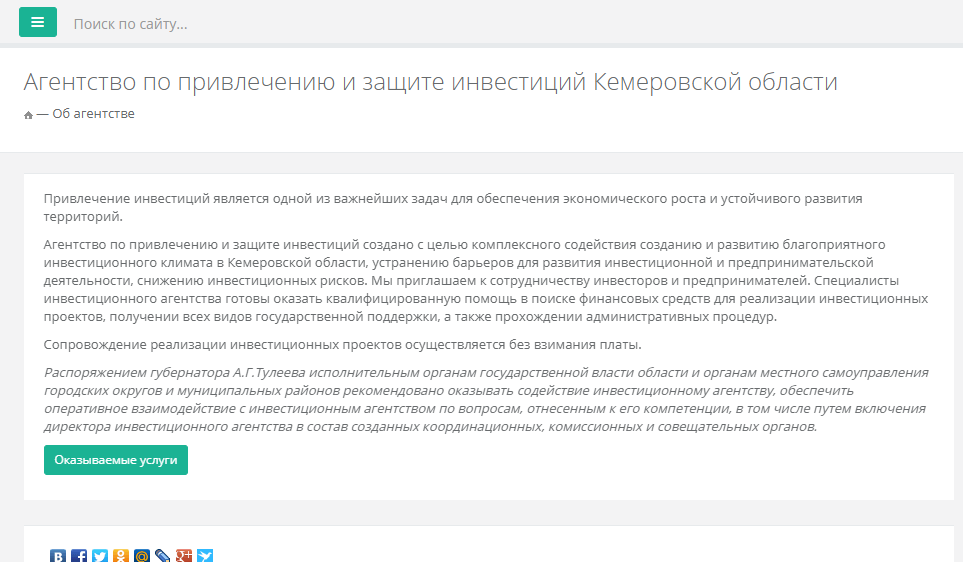Viewport: 963px width, 562px height.
Task: Share page on Google Plus
Action: click(184, 556)
